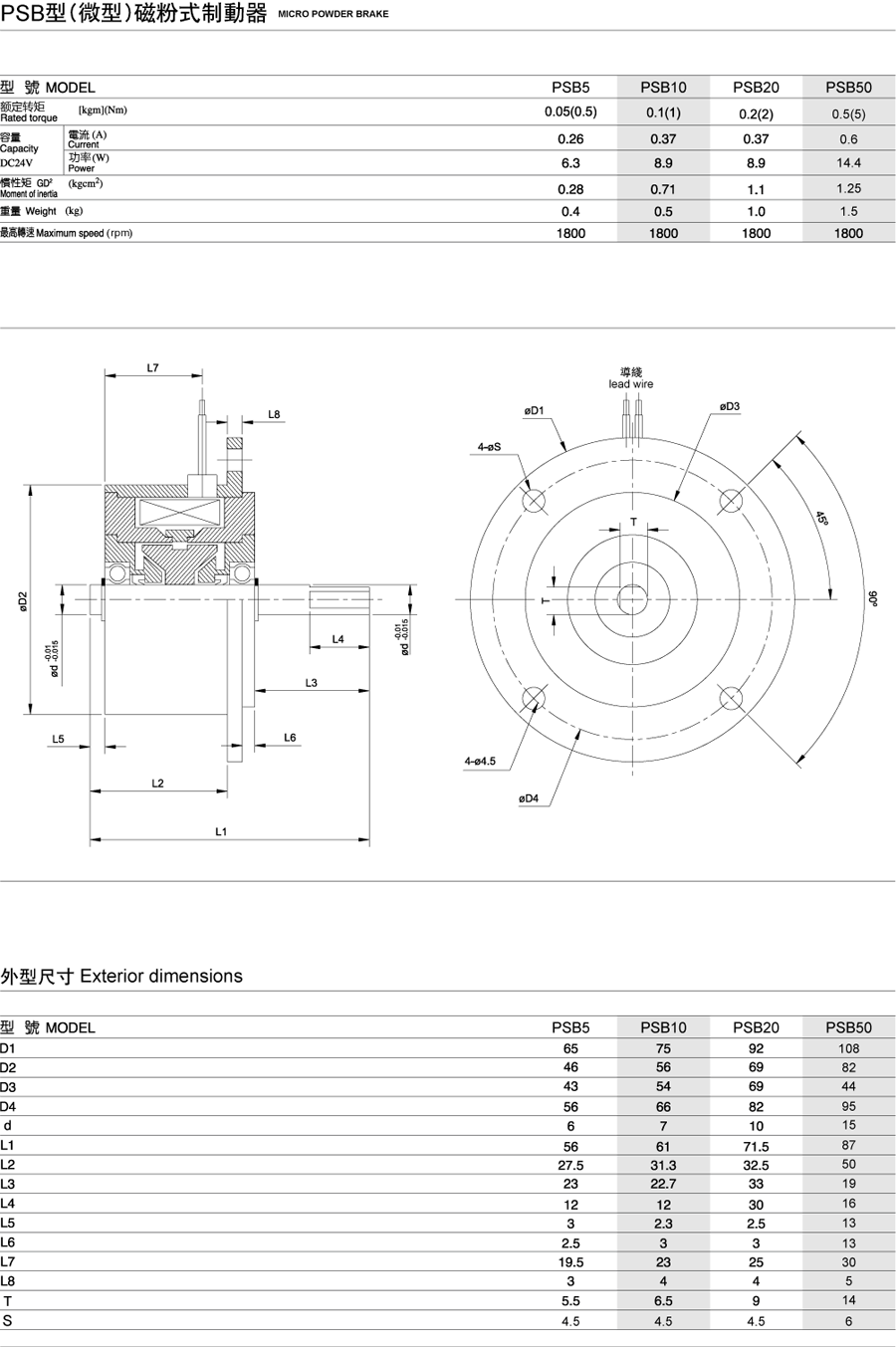Click T value '5.5' for PSB5

pyautogui.click(x=570, y=1301)
